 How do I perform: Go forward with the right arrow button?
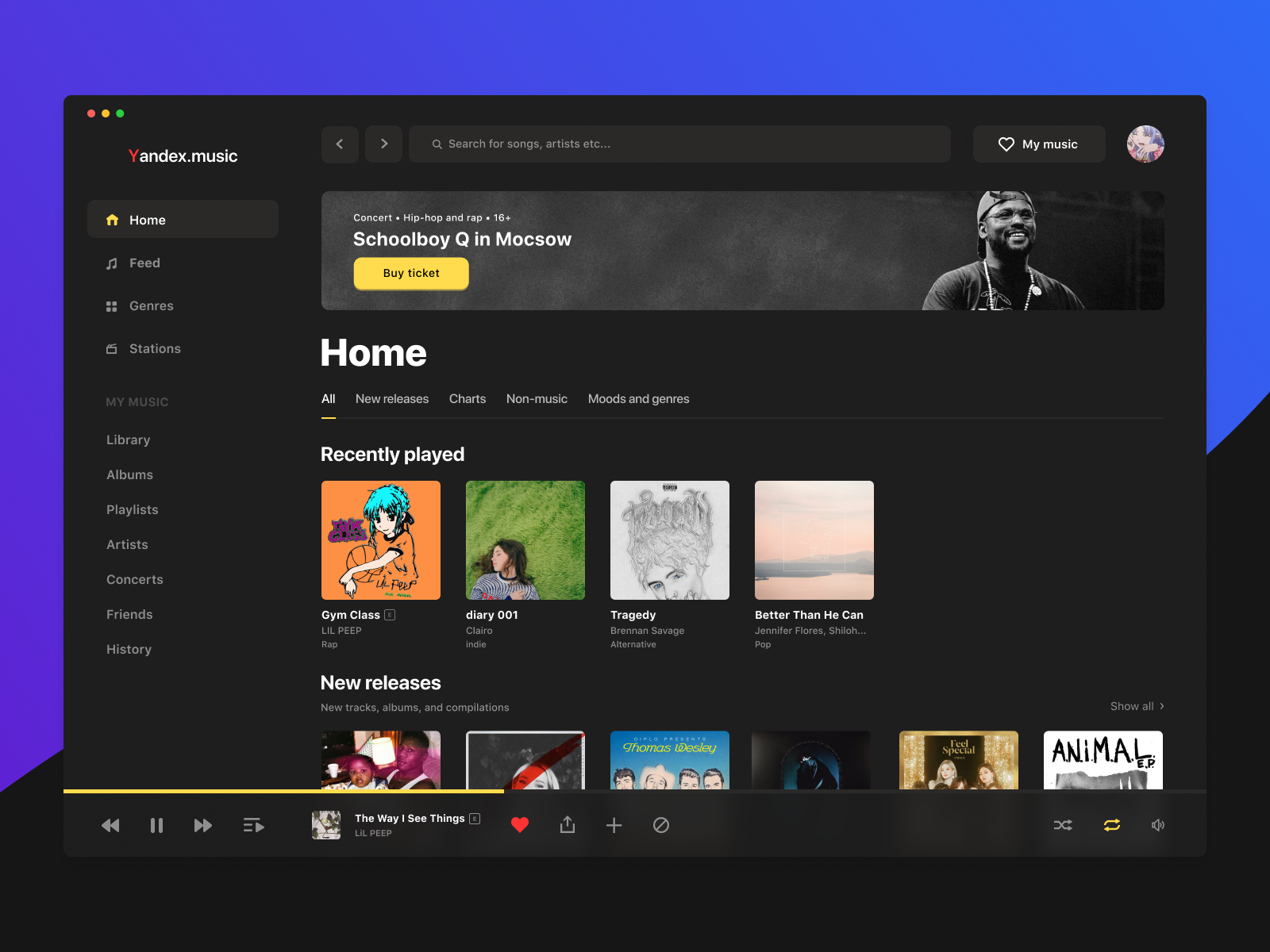point(383,144)
